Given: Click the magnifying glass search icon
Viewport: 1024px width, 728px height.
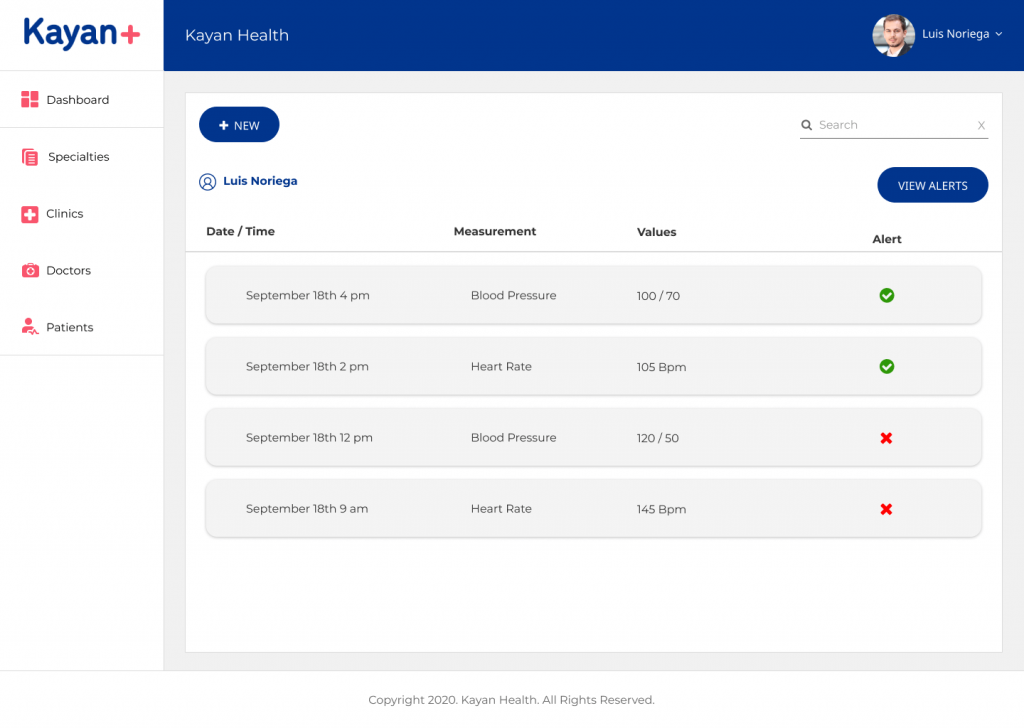Looking at the screenshot, I should 806,125.
